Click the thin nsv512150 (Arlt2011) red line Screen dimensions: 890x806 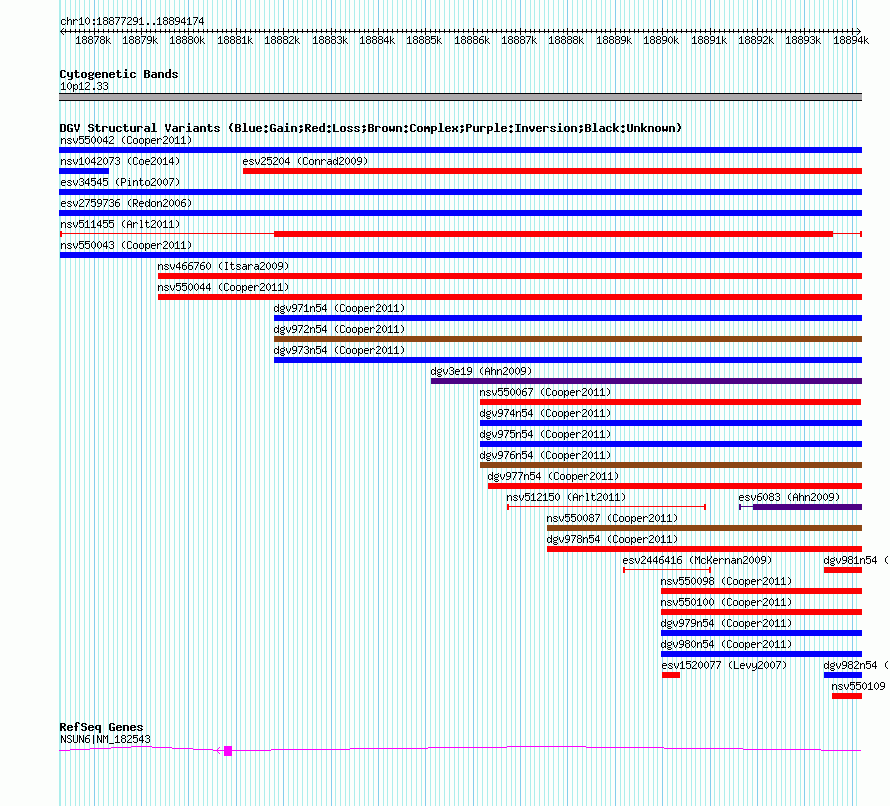606,507
